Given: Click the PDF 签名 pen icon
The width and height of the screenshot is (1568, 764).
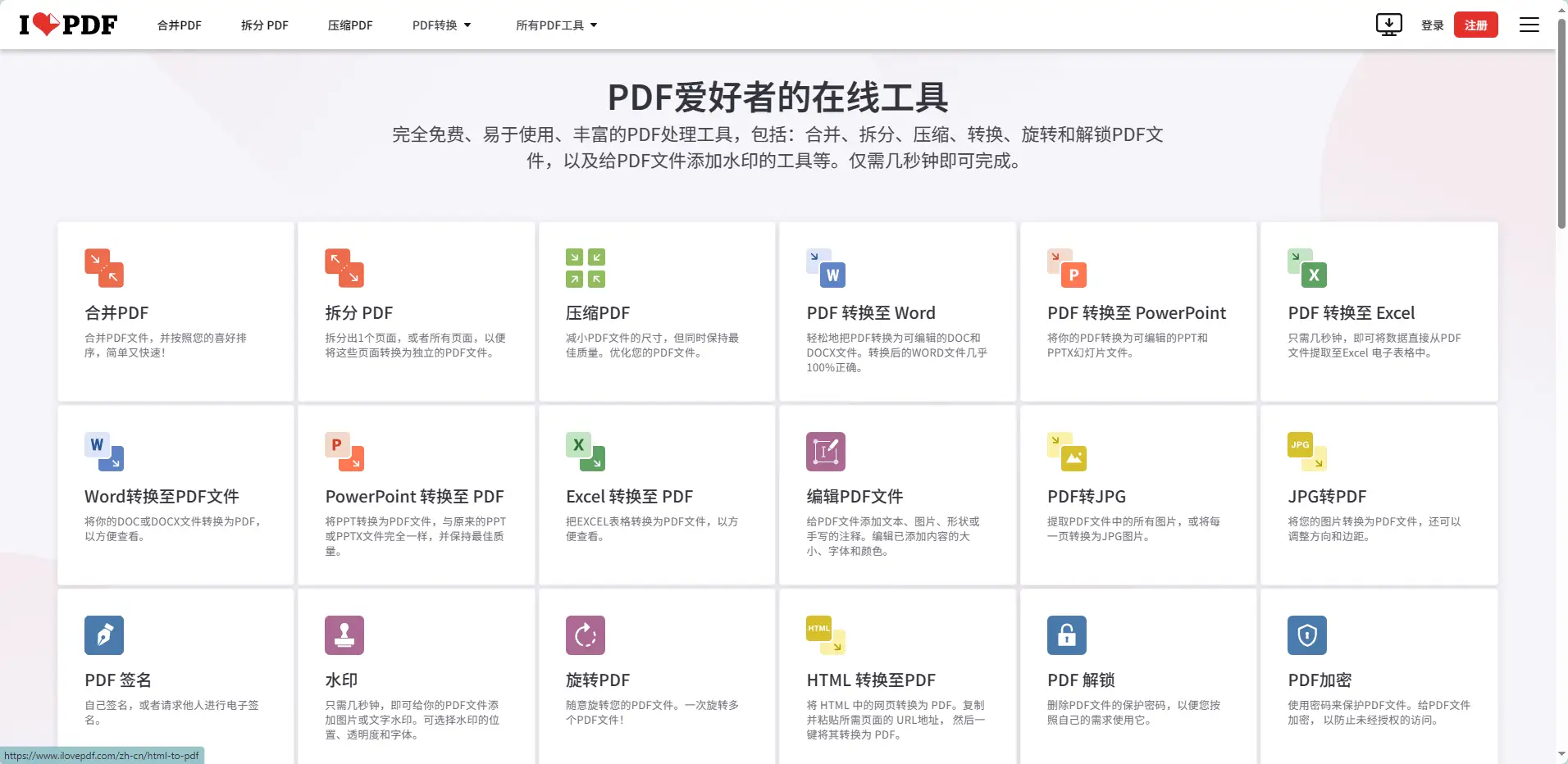Looking at the screenshot, I should coord(104,635).
